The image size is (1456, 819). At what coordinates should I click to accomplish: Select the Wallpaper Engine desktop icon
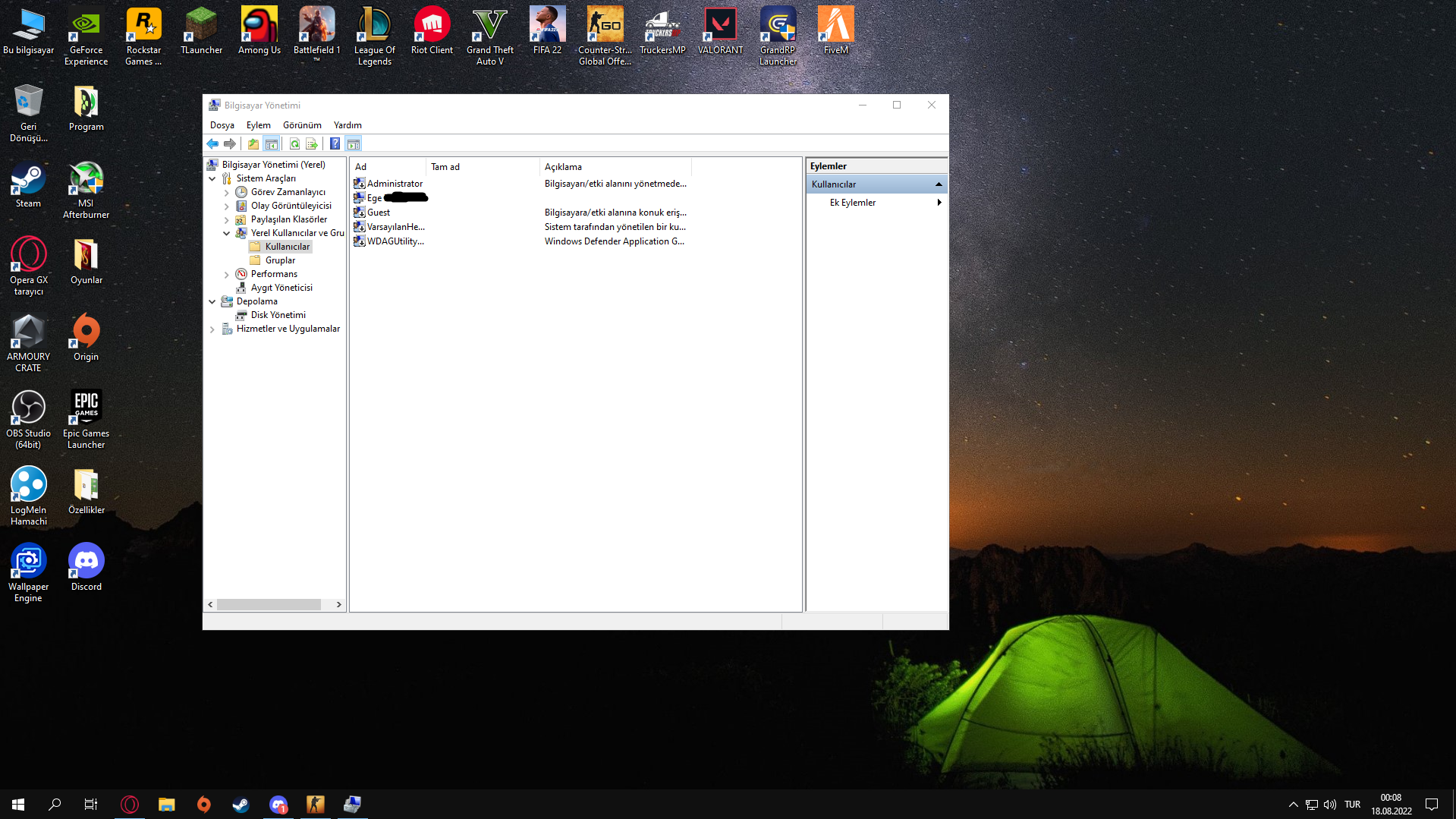pos(28,573)
